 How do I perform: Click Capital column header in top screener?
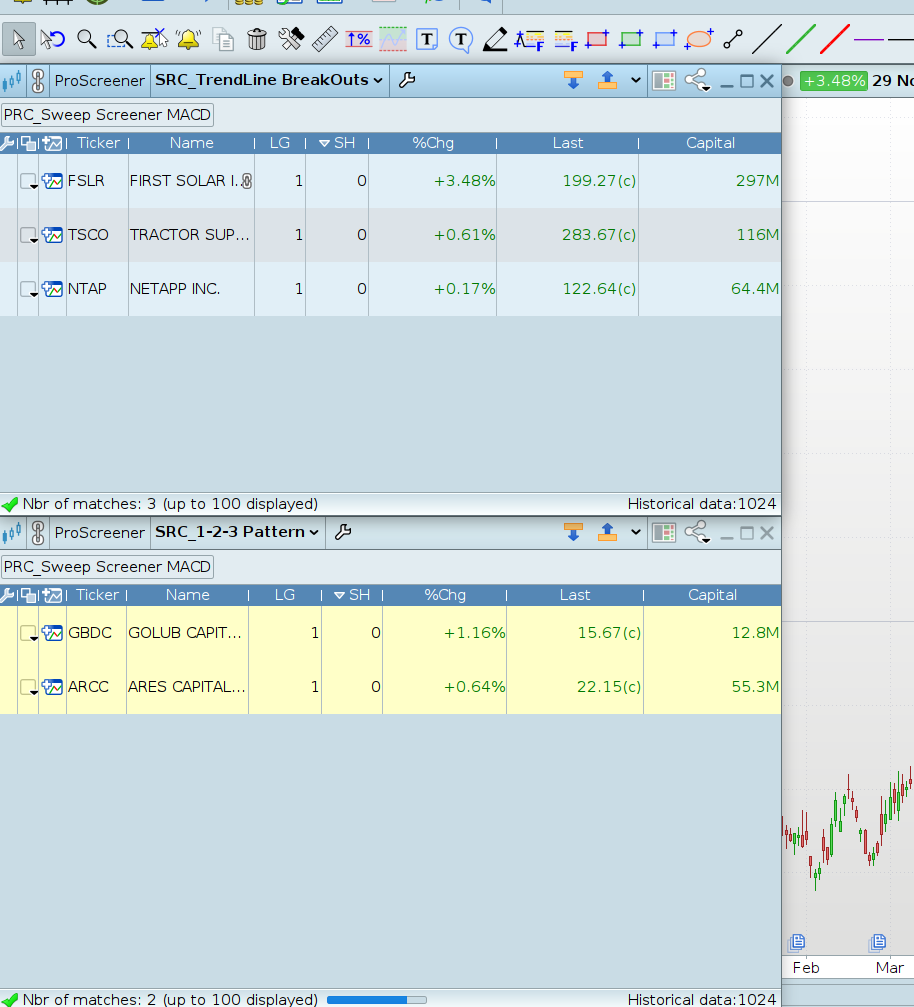710,143
